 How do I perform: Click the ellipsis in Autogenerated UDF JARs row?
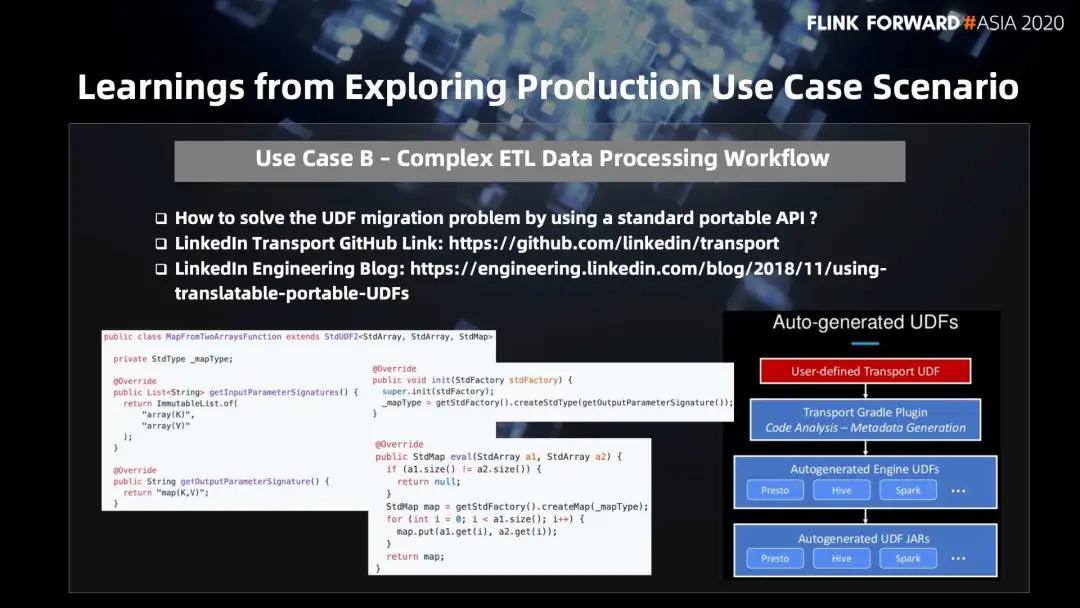point(958,558)
